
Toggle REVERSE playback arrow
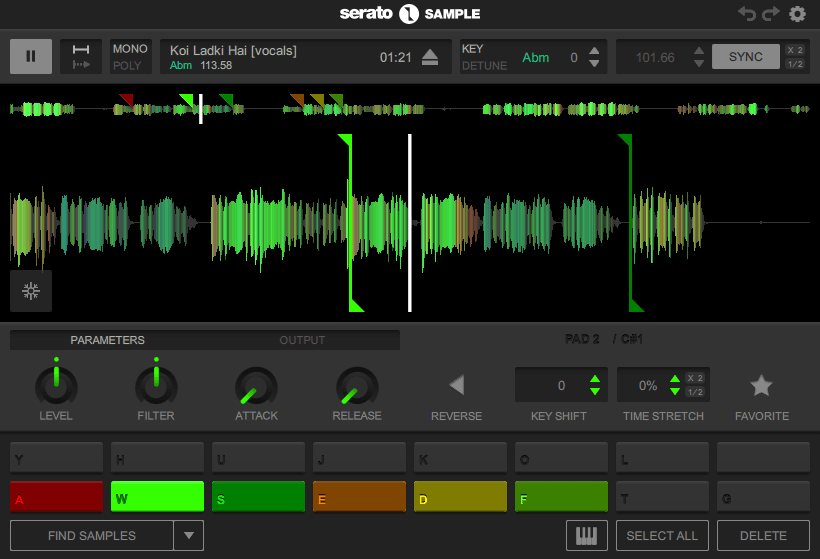pos(457,385)
